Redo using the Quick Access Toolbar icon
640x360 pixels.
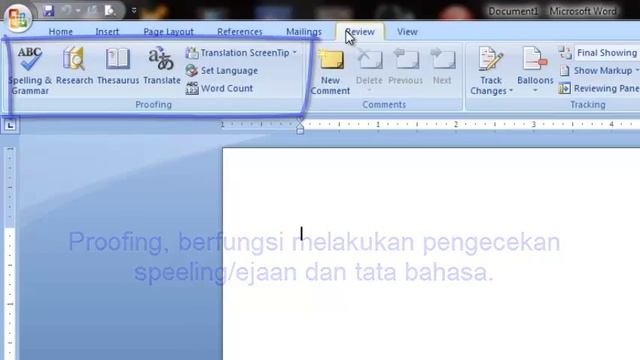[x=92, y=11]
